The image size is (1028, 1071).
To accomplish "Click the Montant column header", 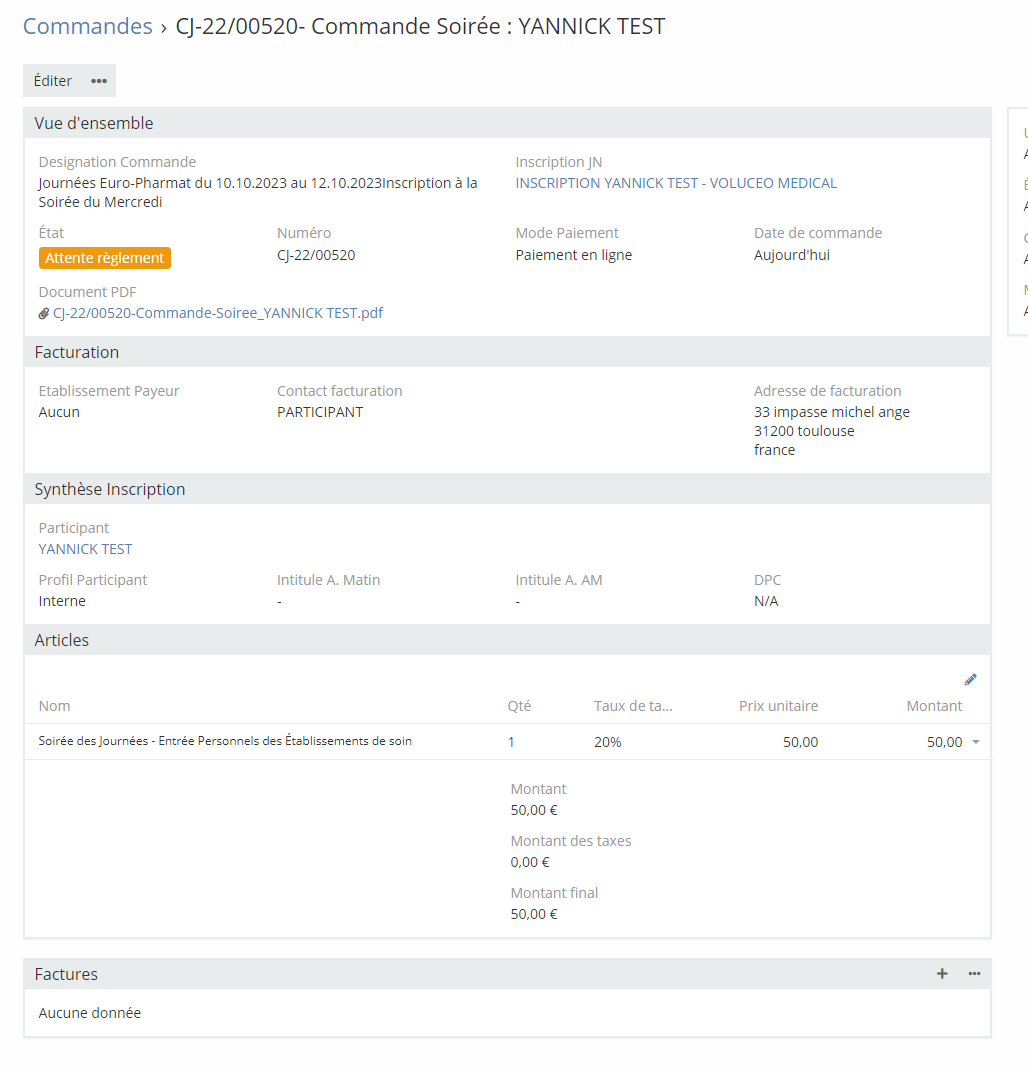I will [934, 706].
